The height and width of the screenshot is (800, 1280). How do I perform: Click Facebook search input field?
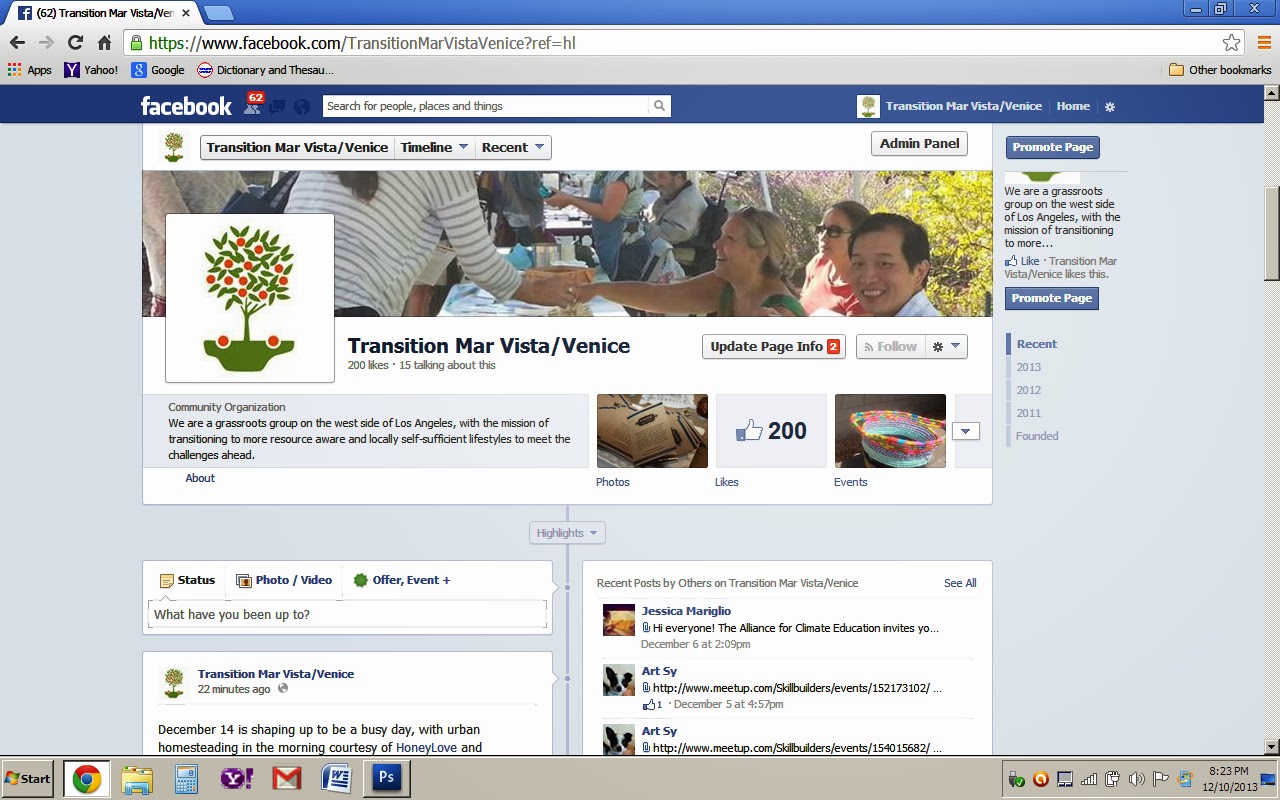point(486,106)
